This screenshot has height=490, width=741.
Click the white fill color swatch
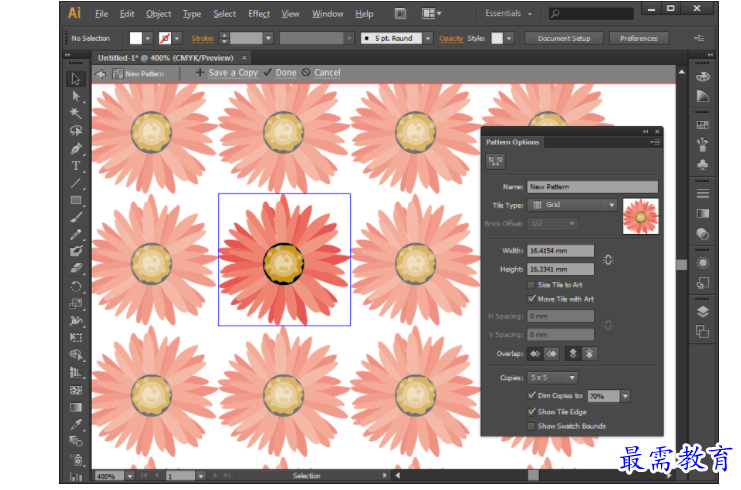point(136,38)
